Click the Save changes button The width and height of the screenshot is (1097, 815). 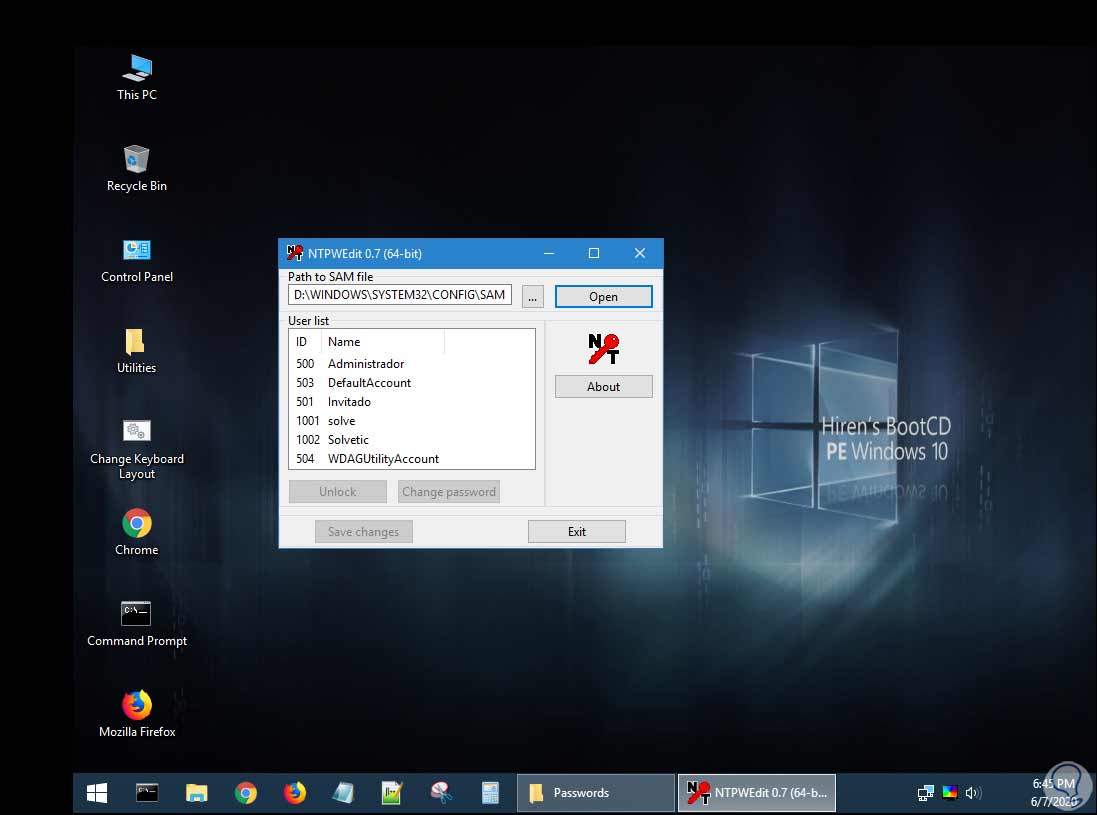(364, 532)
